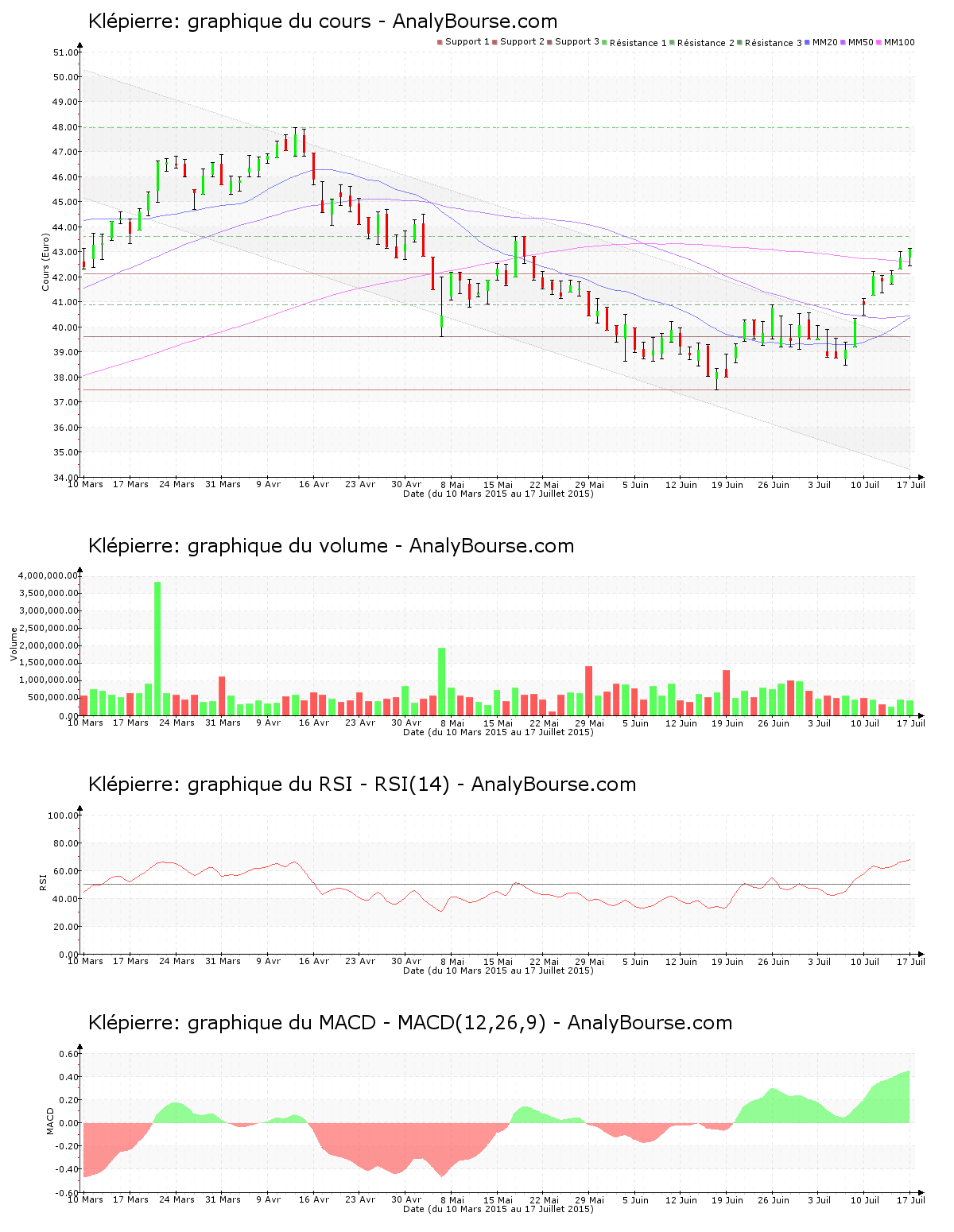Viewport: 954px width, 1232px height.
Task: Click the '51.00' tick on price chart
Action: tap(65, 52)
